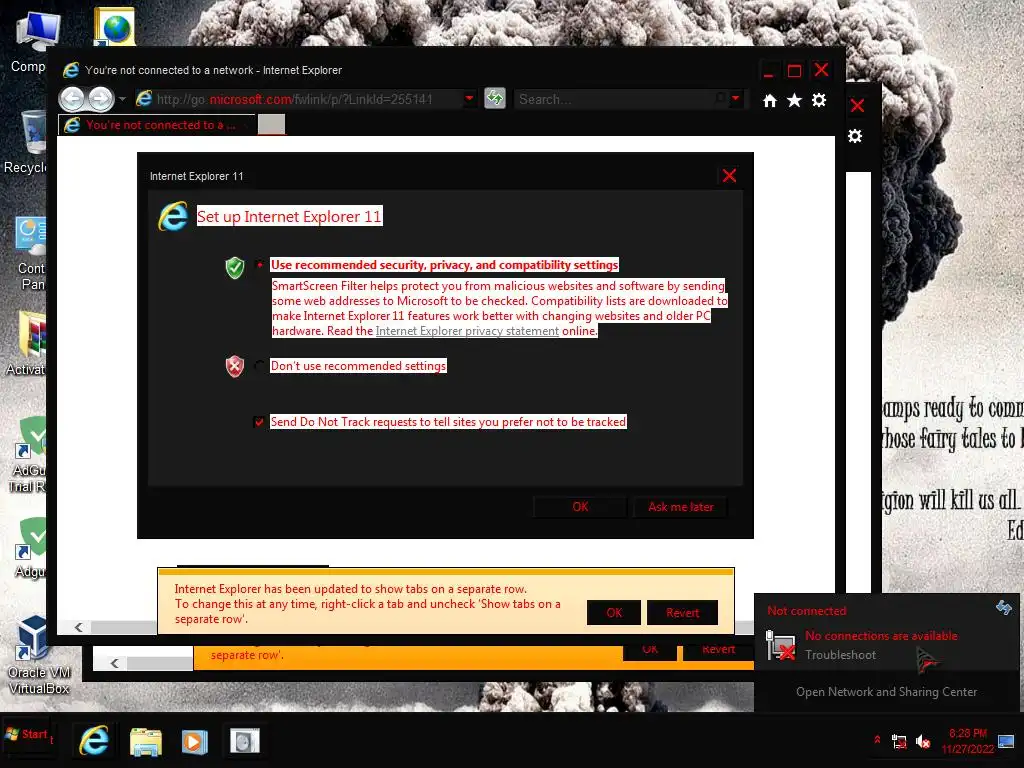1024x768 pixels.
Task: Click Troubleshoot in the network flyout
Action: pos(840,654)
